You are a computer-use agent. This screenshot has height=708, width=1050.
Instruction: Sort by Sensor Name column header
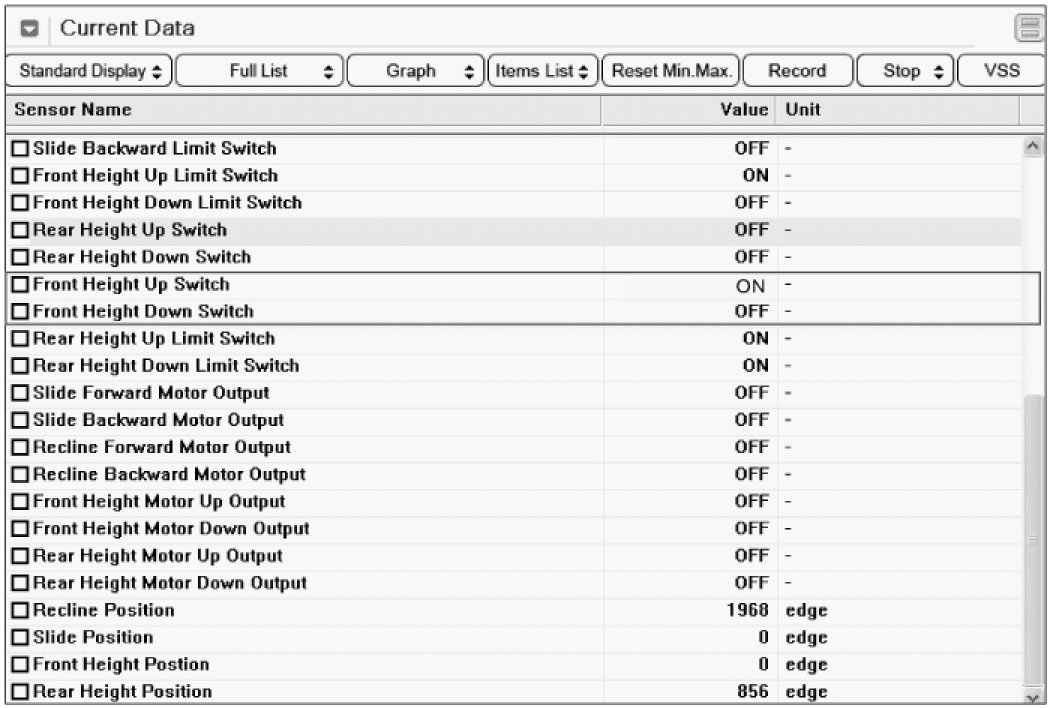point(300,110)
